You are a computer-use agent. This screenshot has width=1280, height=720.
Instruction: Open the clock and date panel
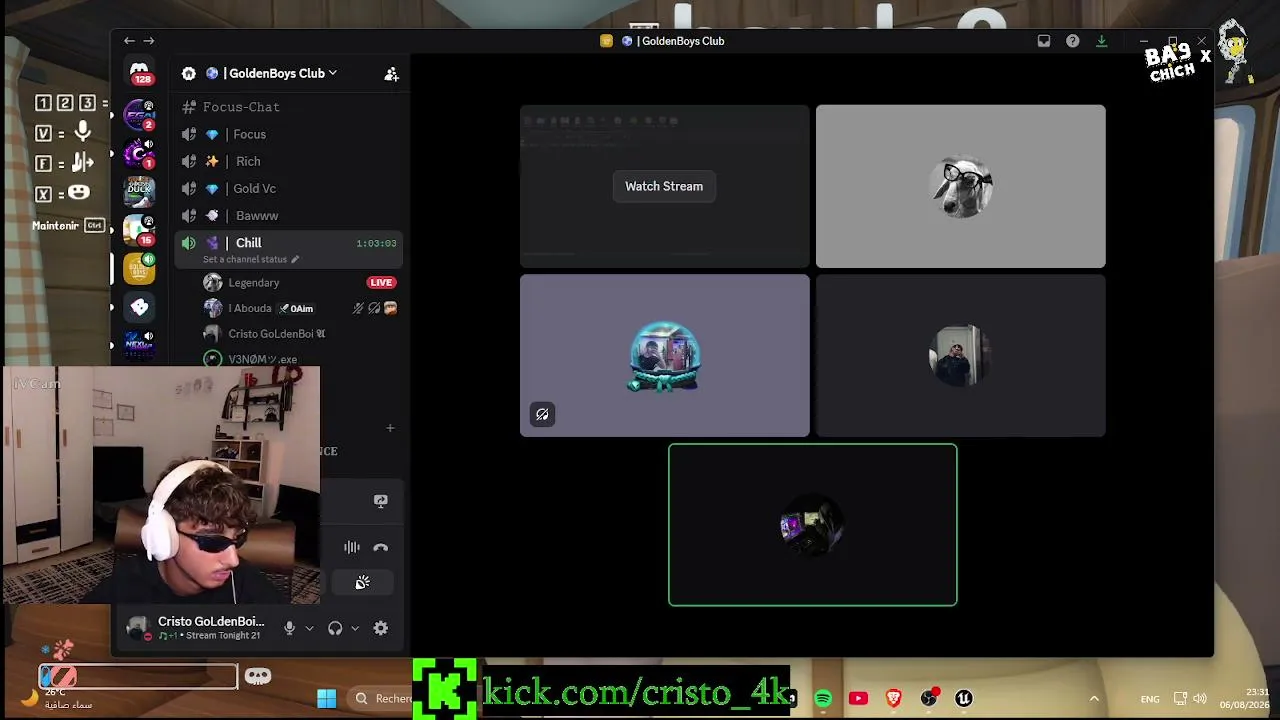coord(1244,698)
